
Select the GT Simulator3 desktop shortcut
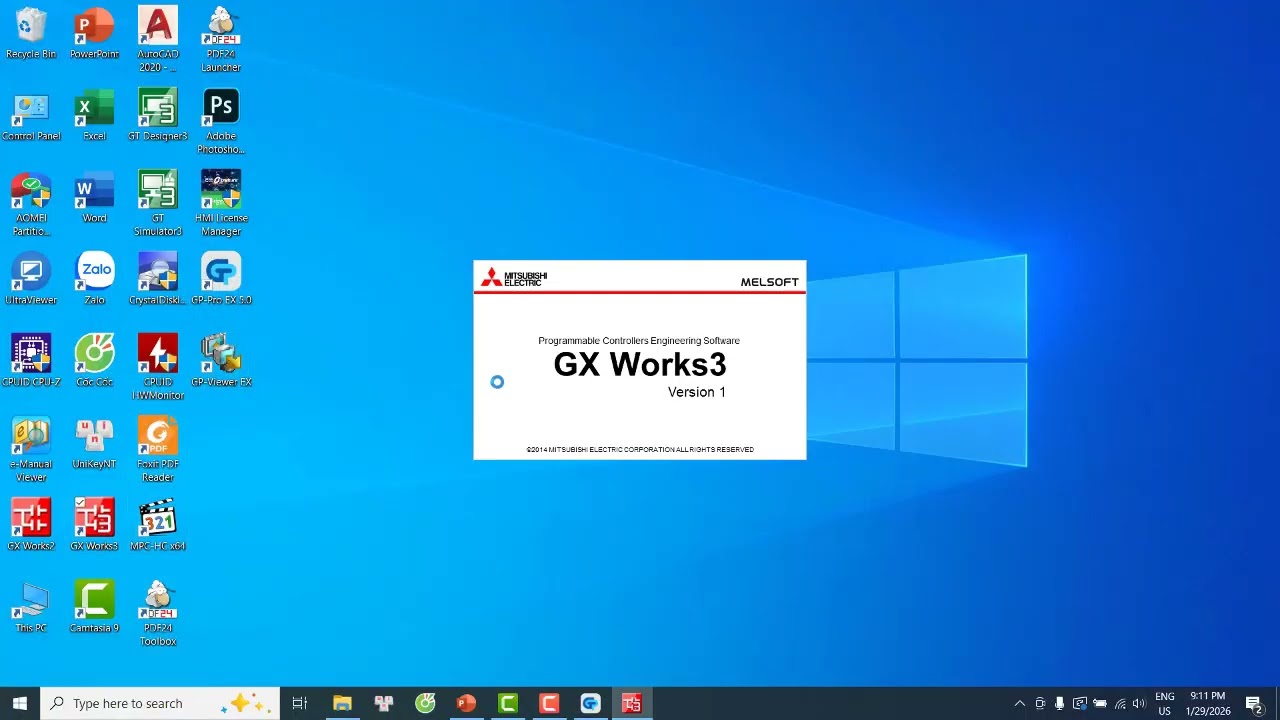click(x=158, y=204)
